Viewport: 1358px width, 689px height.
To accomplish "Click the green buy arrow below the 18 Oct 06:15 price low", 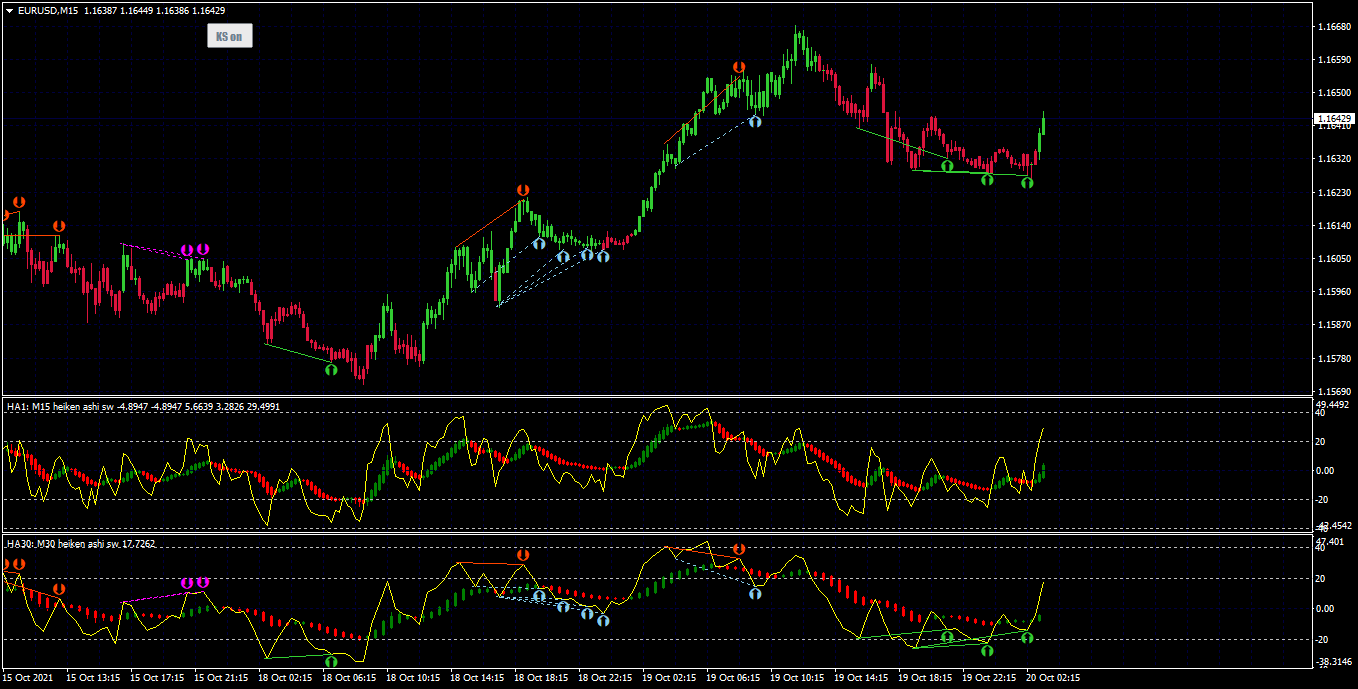I will (x=331, y=369).
